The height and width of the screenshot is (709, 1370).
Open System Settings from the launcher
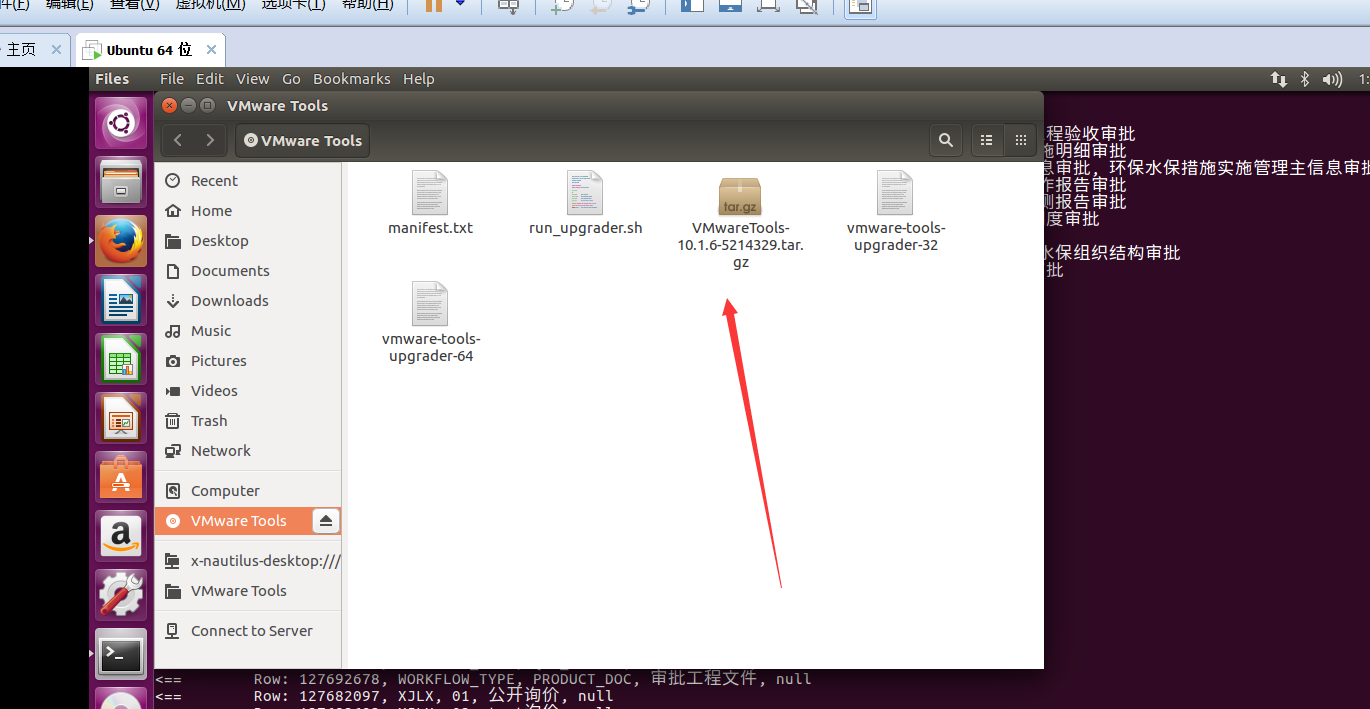coord(121,595)
